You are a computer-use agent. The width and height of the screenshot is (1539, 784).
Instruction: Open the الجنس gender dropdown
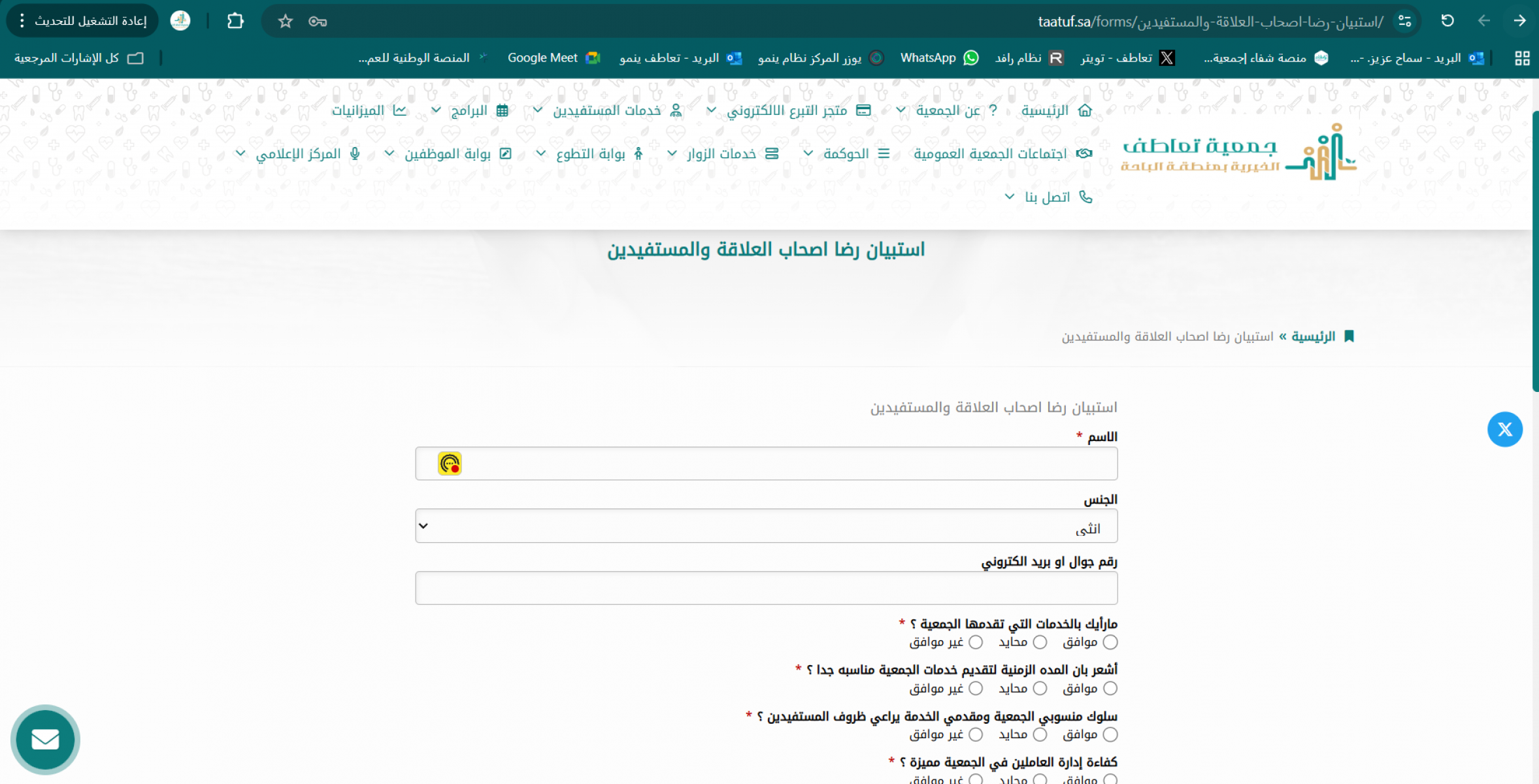[766, 526]
